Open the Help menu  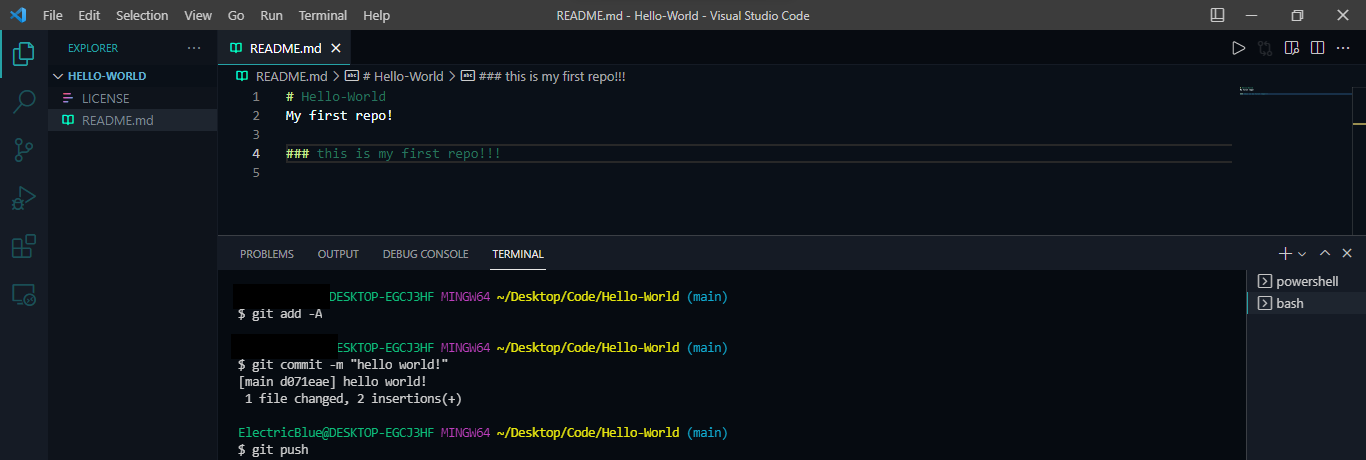click(377, 15)
